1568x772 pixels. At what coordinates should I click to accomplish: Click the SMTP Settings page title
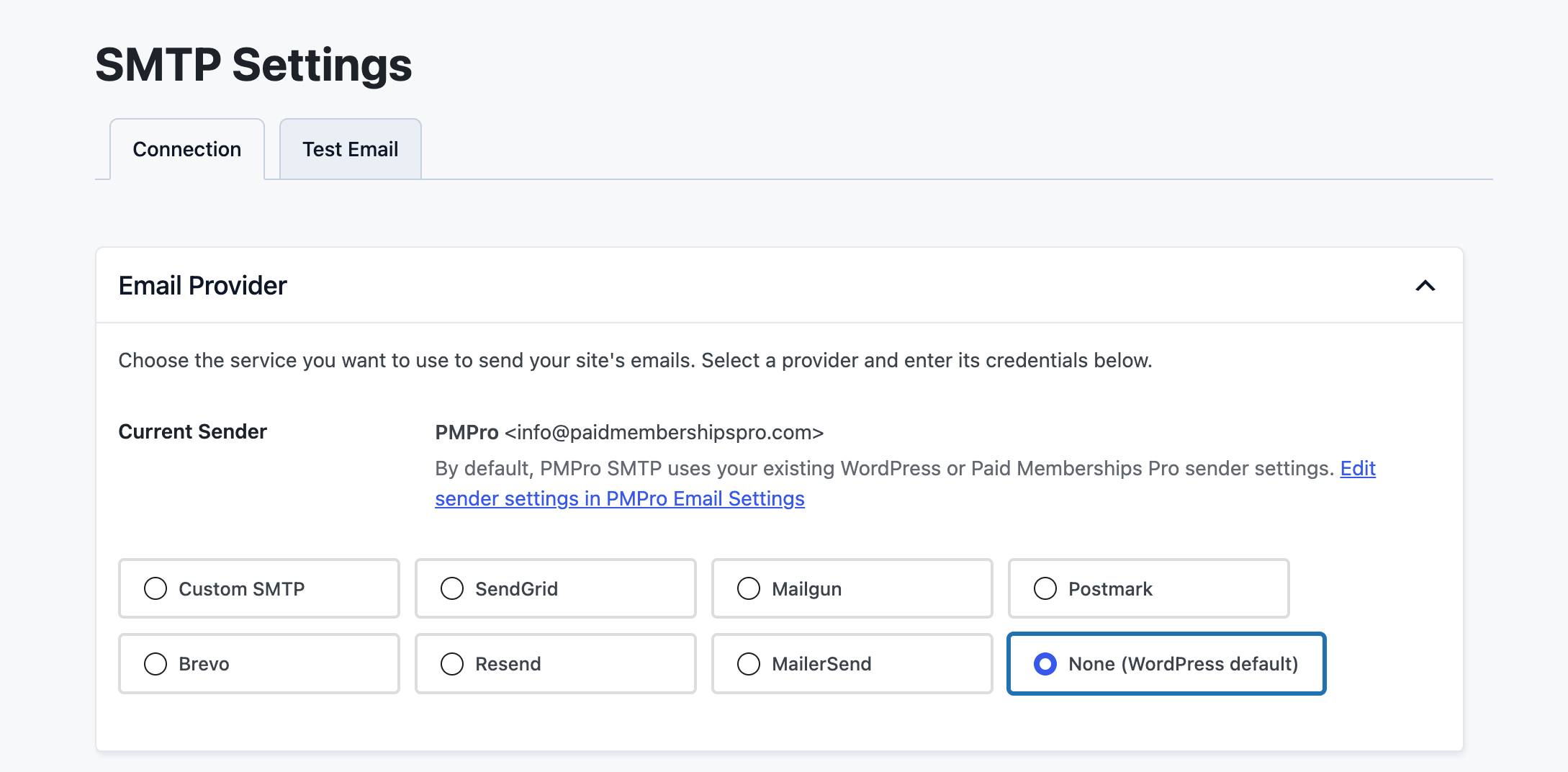pyautogui.click(x=253, y=65)
